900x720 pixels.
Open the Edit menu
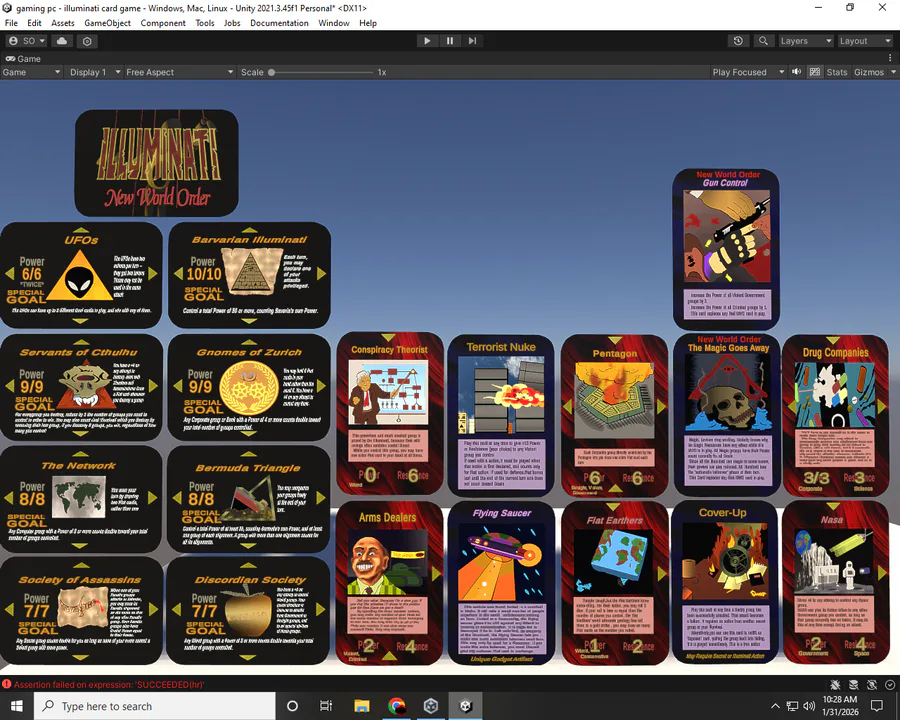click(34, 23)
